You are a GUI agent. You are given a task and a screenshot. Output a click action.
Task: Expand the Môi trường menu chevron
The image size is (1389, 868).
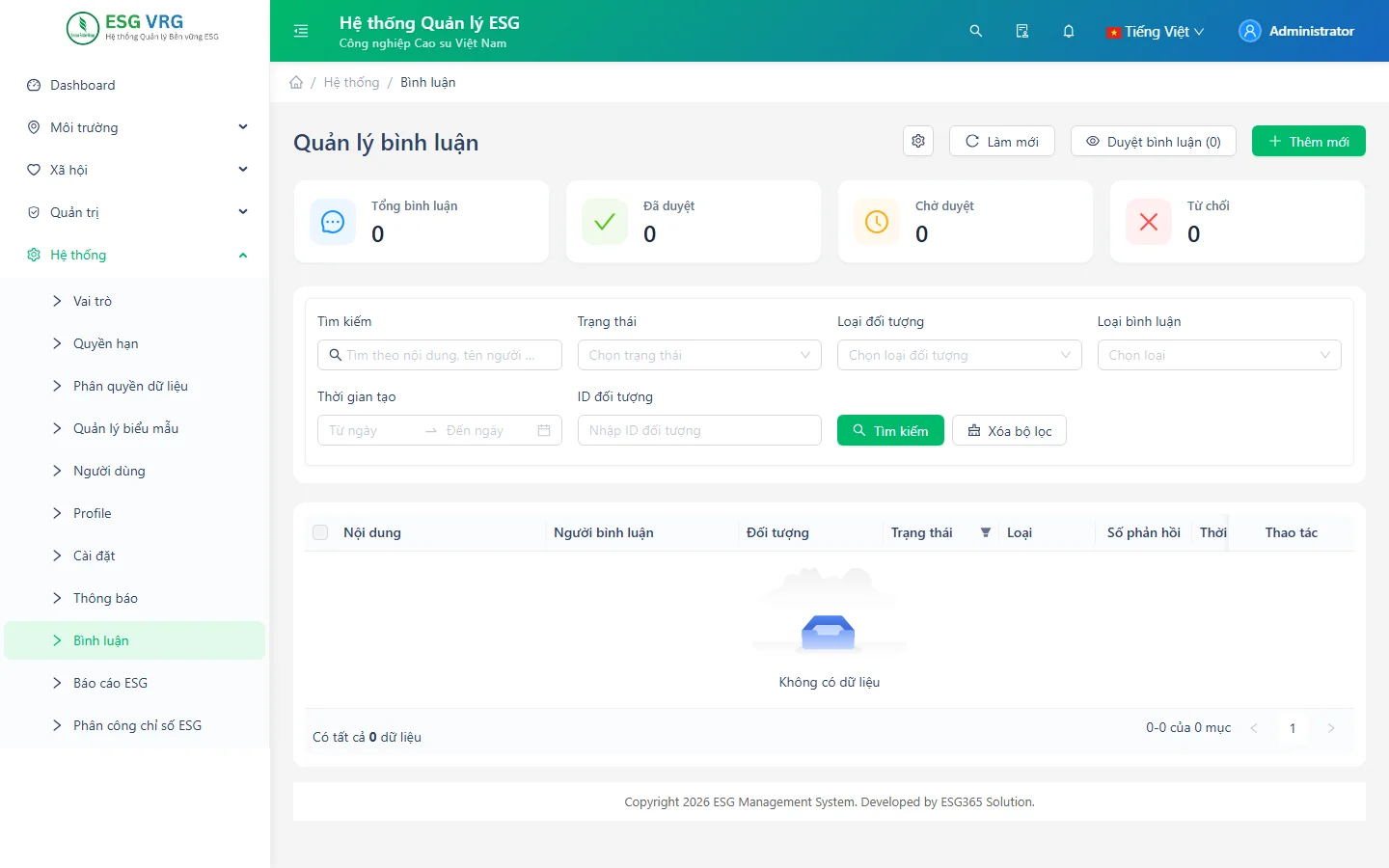(x=243, y=127)
